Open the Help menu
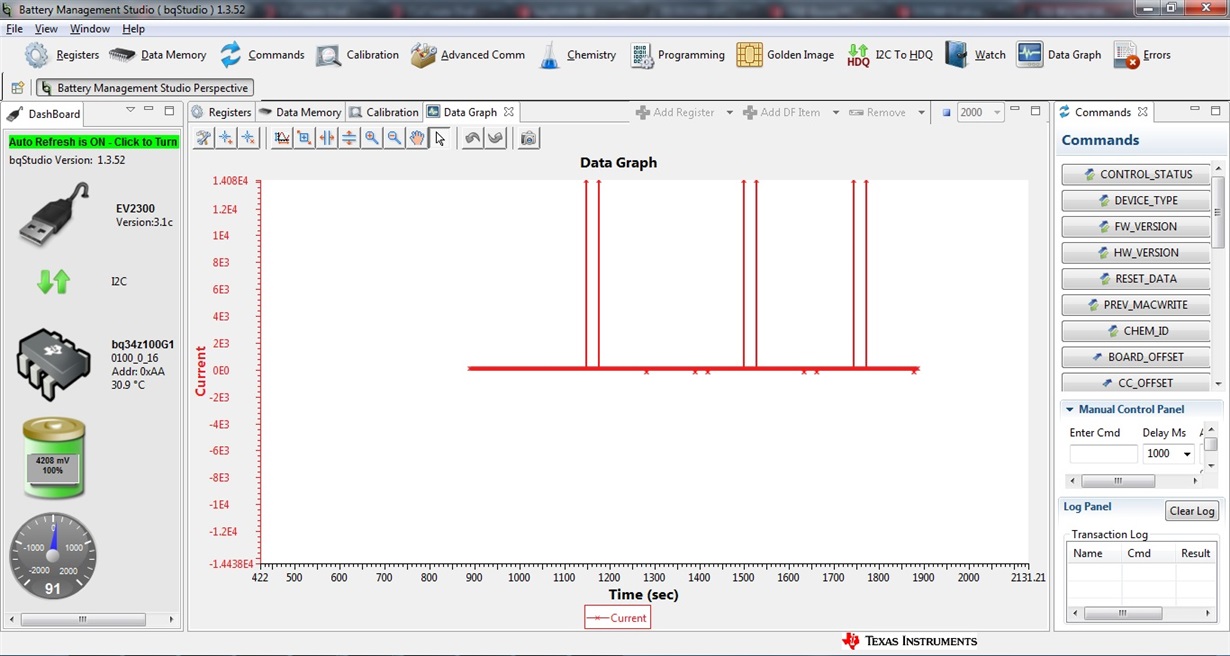Viewport: 1230px width, 656px height. click(133, 29)
